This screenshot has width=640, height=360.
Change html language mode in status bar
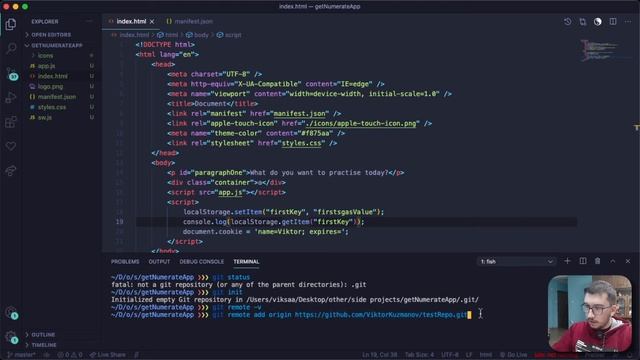pyautogui.click(x=485, y=355)
